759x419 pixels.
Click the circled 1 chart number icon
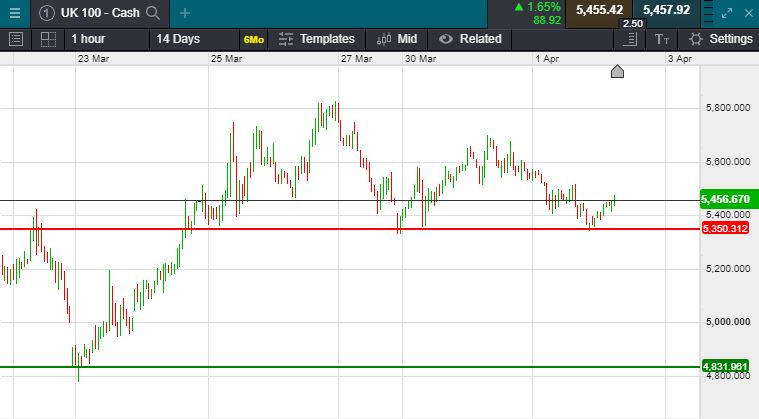click(46, 13)
